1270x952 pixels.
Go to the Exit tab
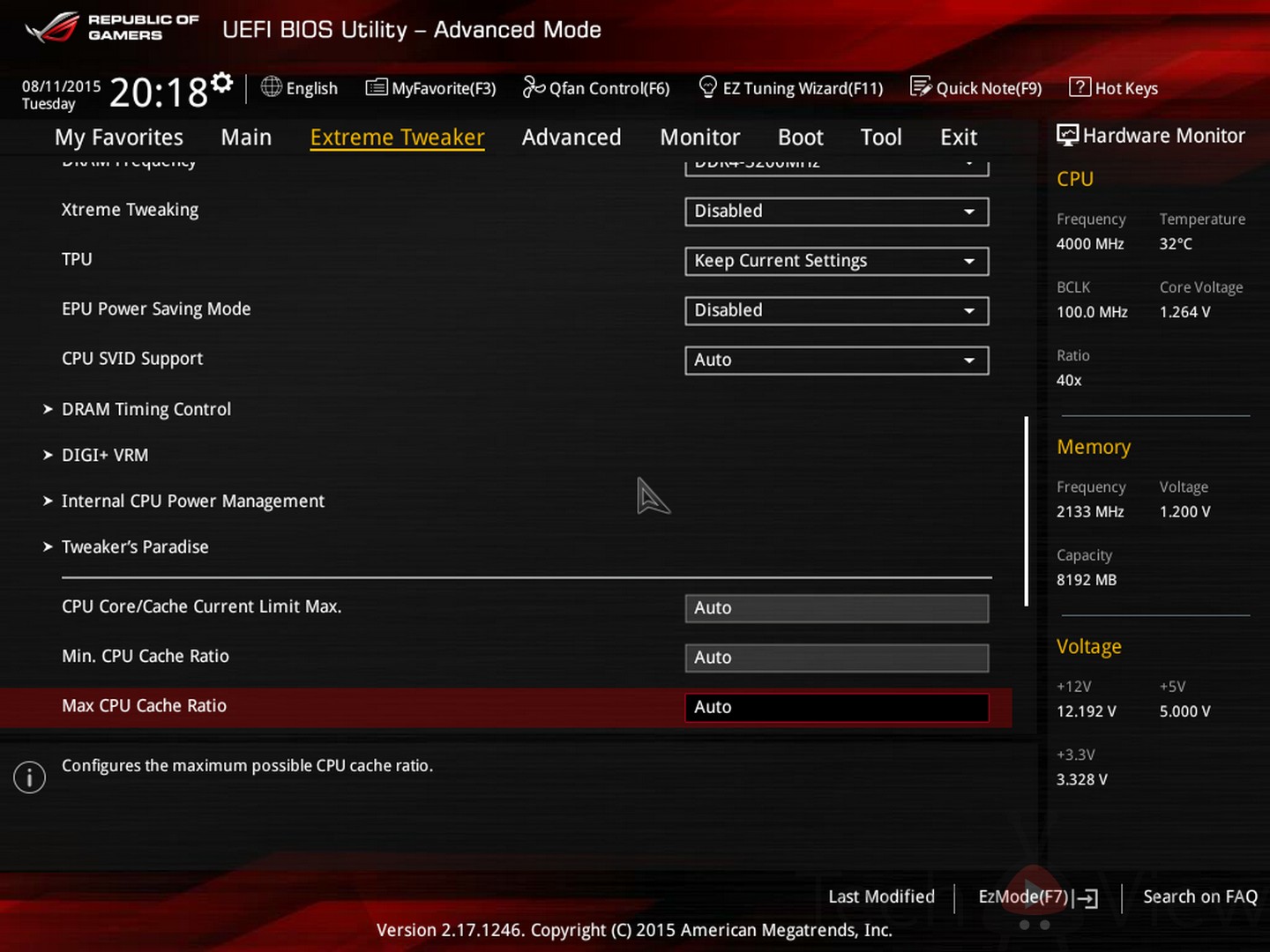tap(959, 138)
